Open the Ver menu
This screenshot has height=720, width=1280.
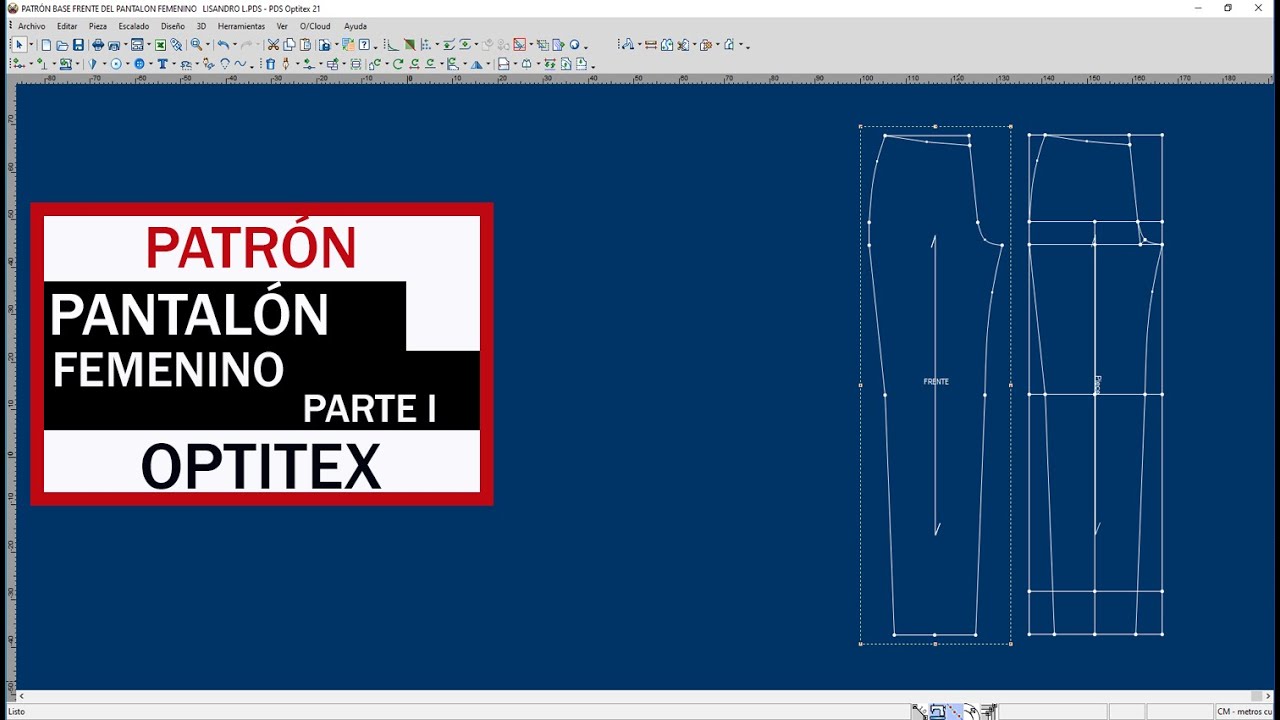(x=282, y=26)
